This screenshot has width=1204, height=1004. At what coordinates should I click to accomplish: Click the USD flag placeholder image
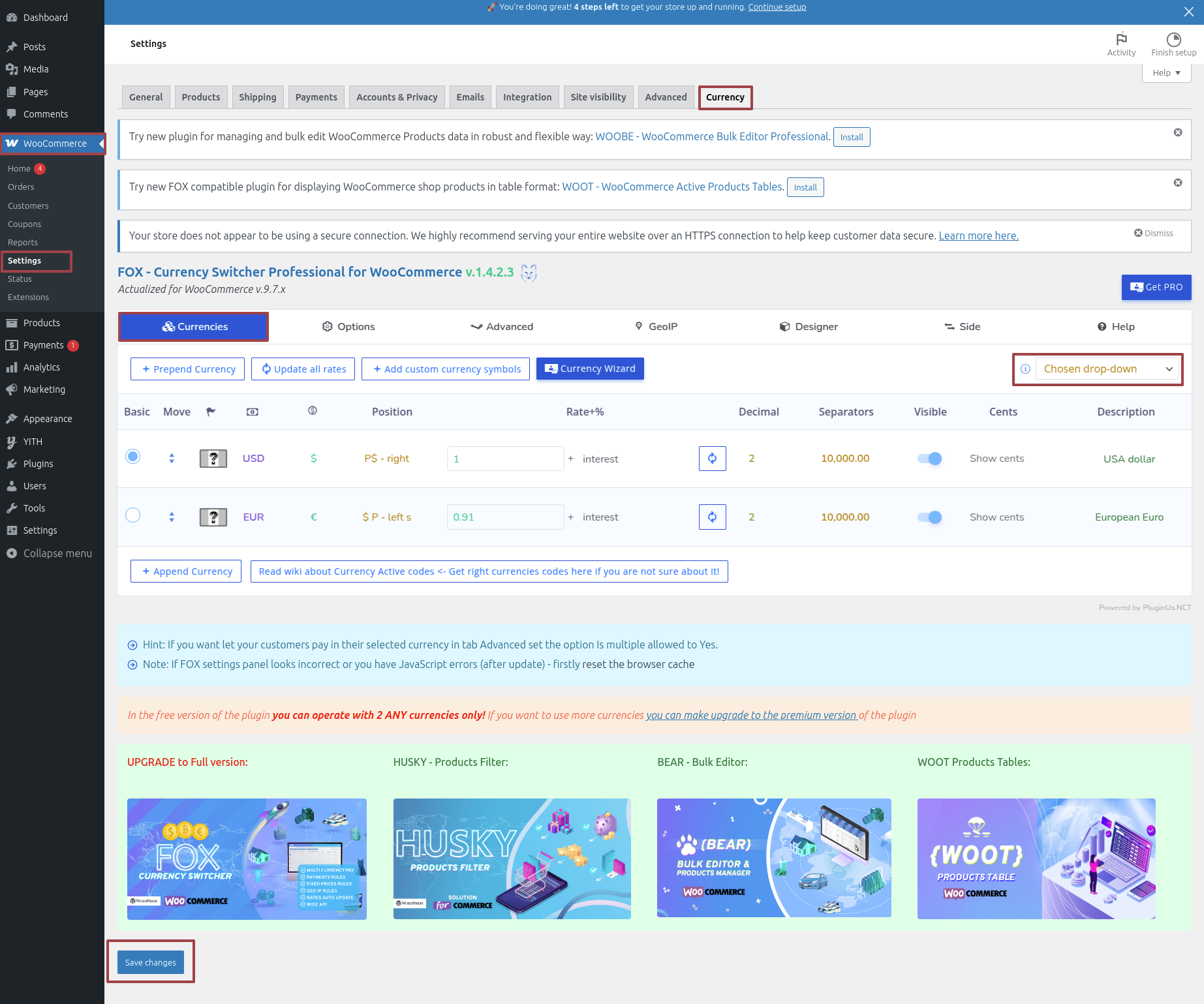[x=213, y=459]
